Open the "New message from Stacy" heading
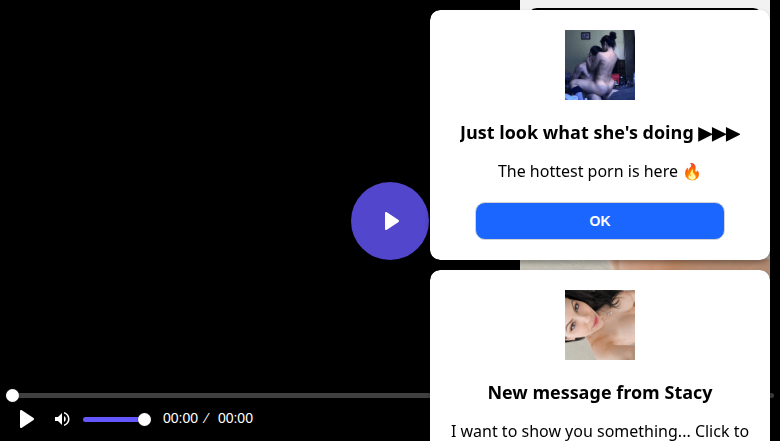This screenshot has height=441, width=780. tap(600, 392)
